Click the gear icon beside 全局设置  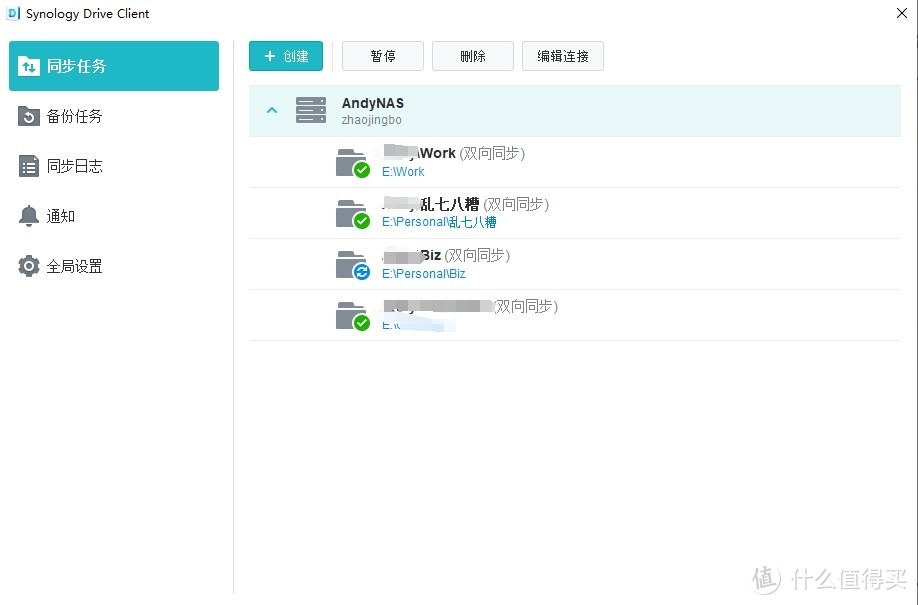pos(29,266)
